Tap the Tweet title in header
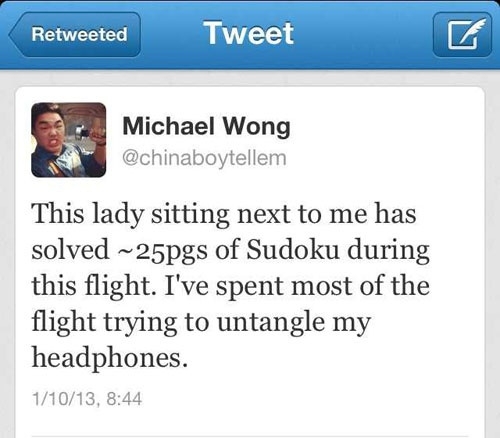The height and width of the screenshot is (438, 500). click(x=250, y=33)
